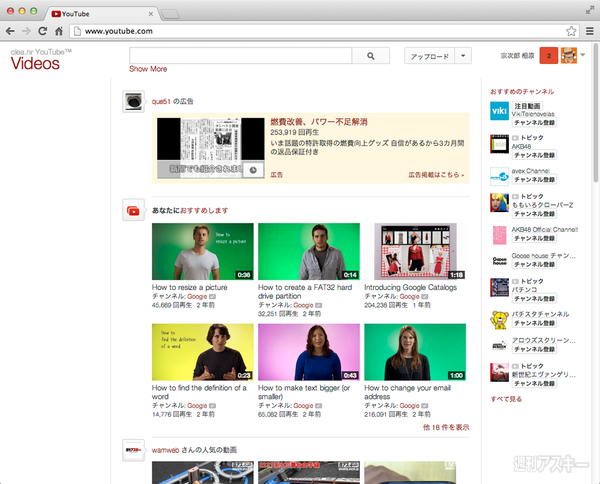Image resolution: width=600 pixels, height=484 pixels.
Task: Reload the page using the refresh icon
Action: pos(42,31)
